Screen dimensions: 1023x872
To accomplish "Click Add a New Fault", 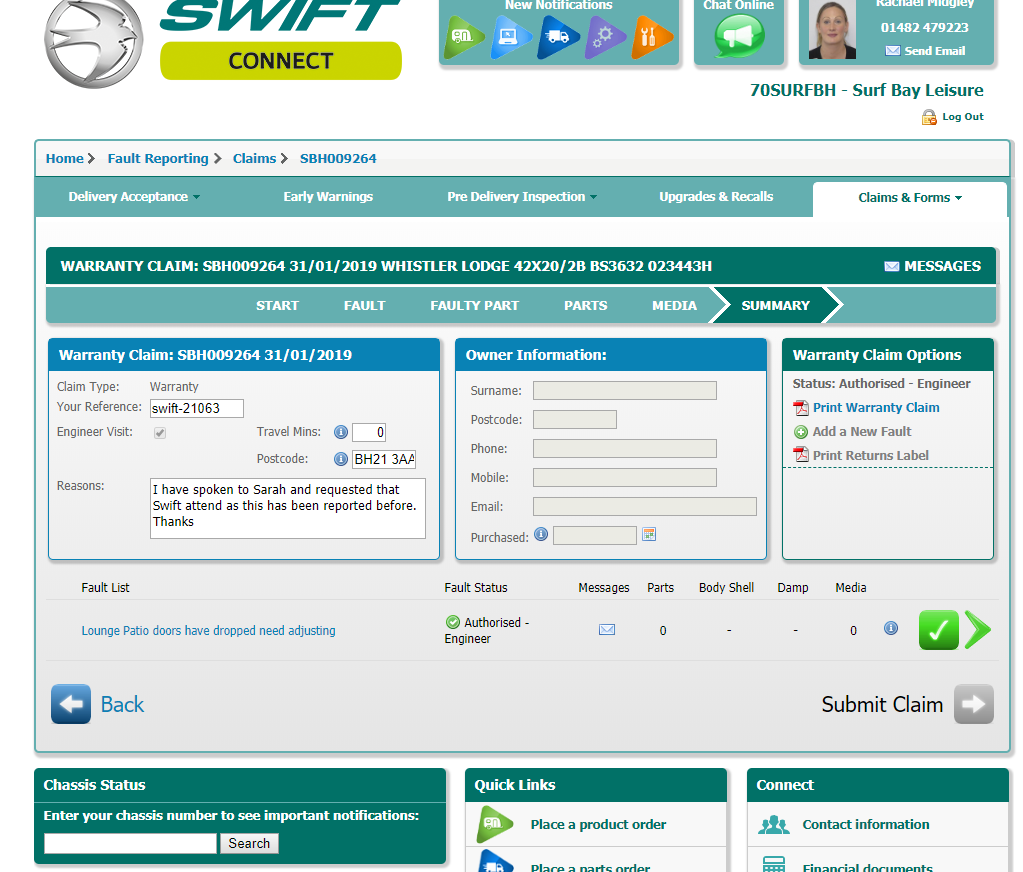I will pos(861,432).
